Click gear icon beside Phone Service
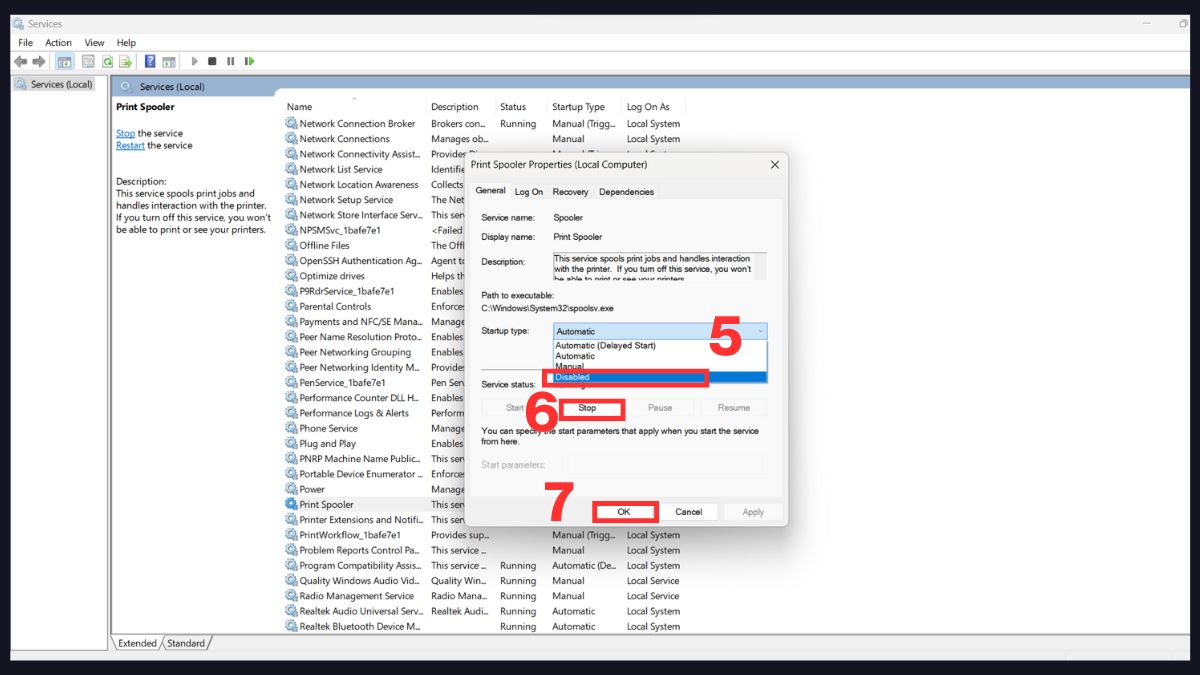The image size is (1200, 675). point(291,428)
